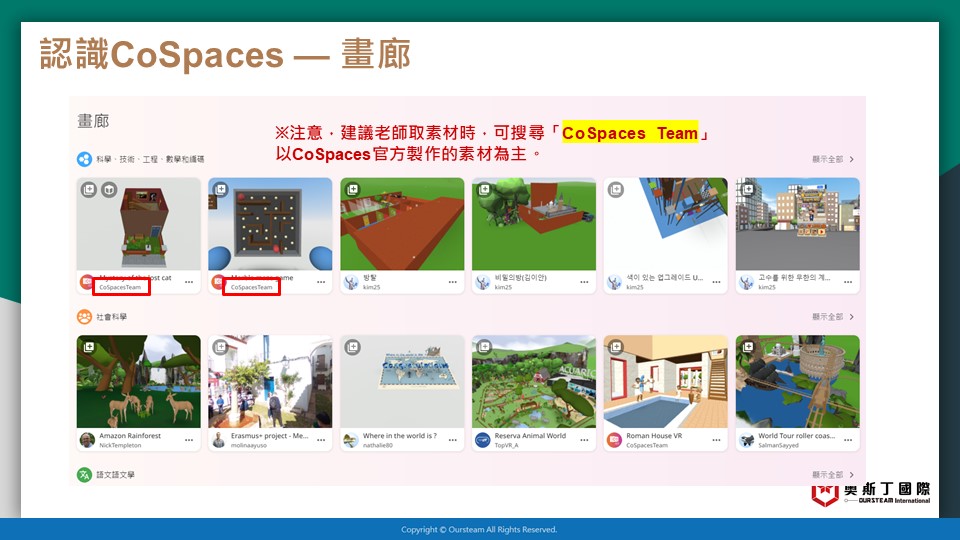The height and width of the screenshot is (540, 960).
Task: Open the World Tour roller coaster thumbnail
Action: point(798,381)
